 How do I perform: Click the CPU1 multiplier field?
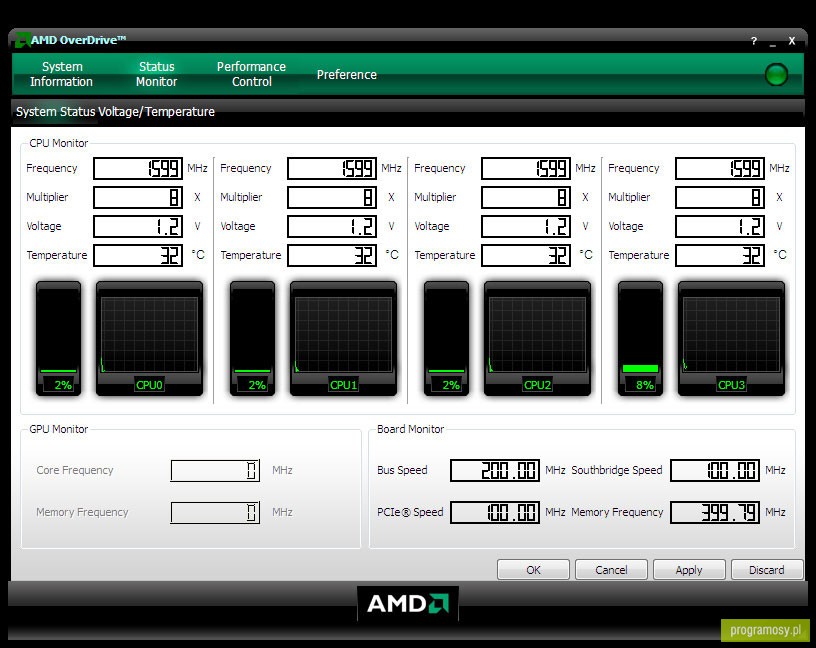point(332,197)
